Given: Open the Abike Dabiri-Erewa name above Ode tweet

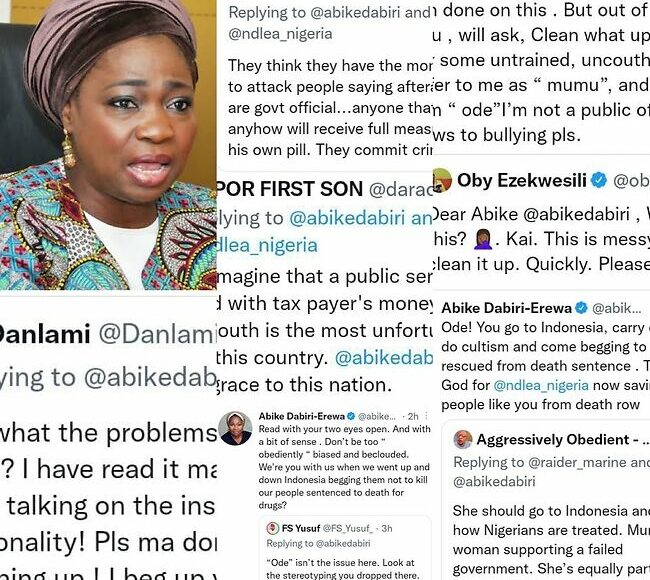Looking at the screenshot, I should 507,308.
